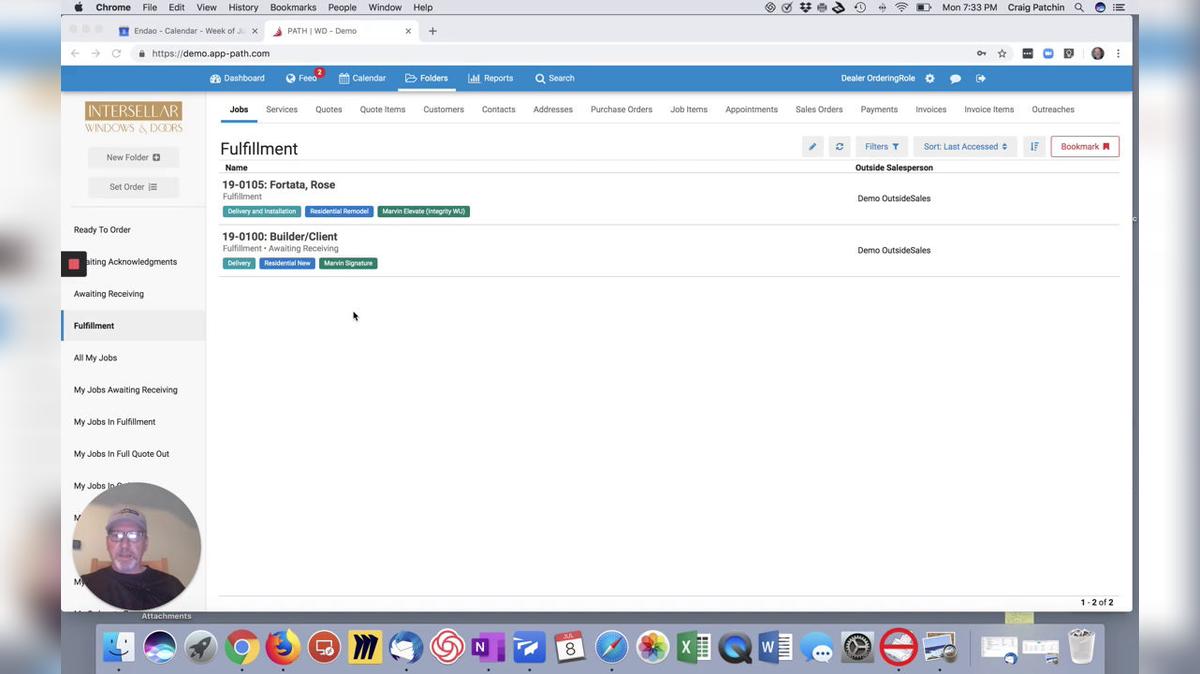Switch to the Sales Orders tab
This screenshot has height=674, width=1200.
pos(819,109)
